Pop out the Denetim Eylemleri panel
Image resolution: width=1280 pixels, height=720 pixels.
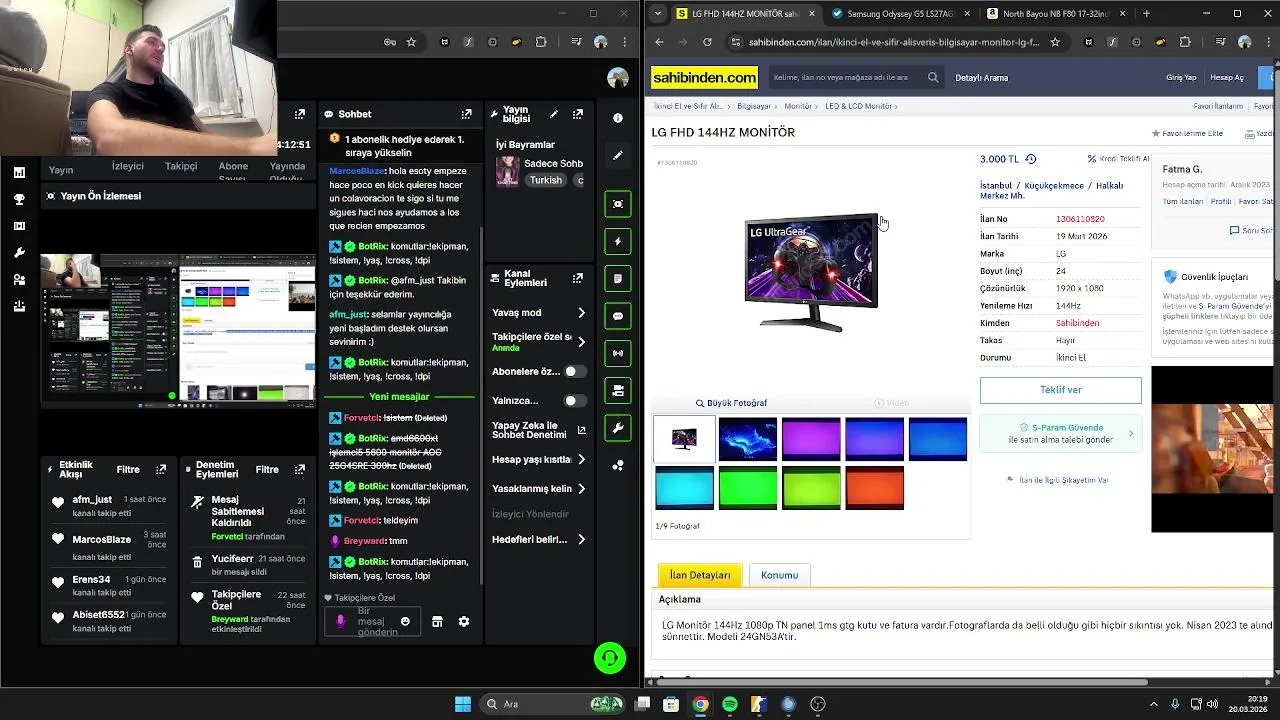[x=299, y=469]
